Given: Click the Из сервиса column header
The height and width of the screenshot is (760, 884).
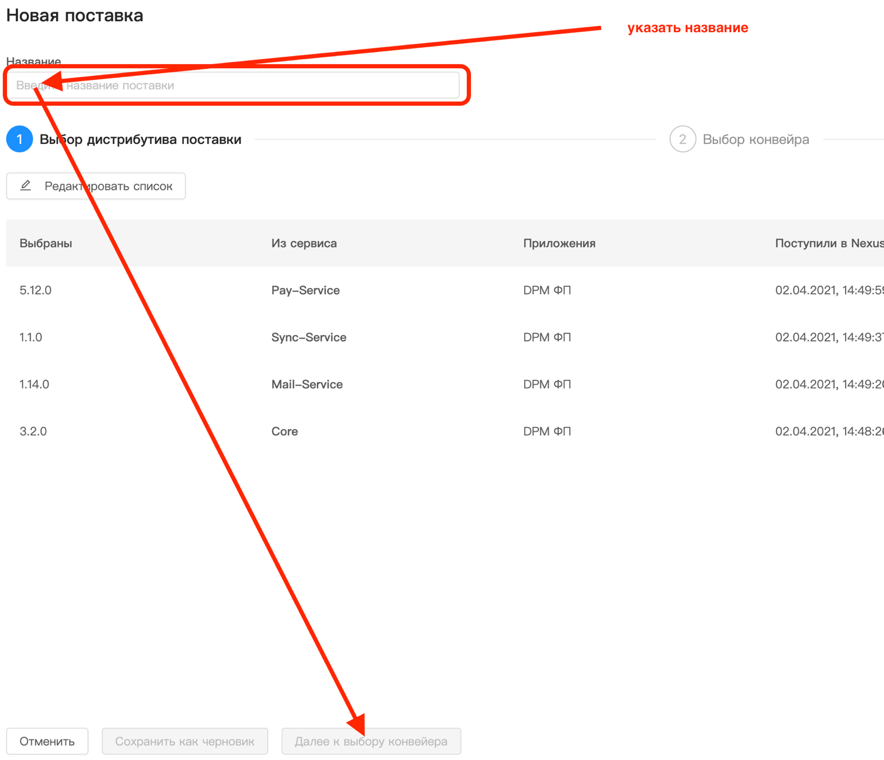Looking at the screenshot, I should (x=304, y=243).
